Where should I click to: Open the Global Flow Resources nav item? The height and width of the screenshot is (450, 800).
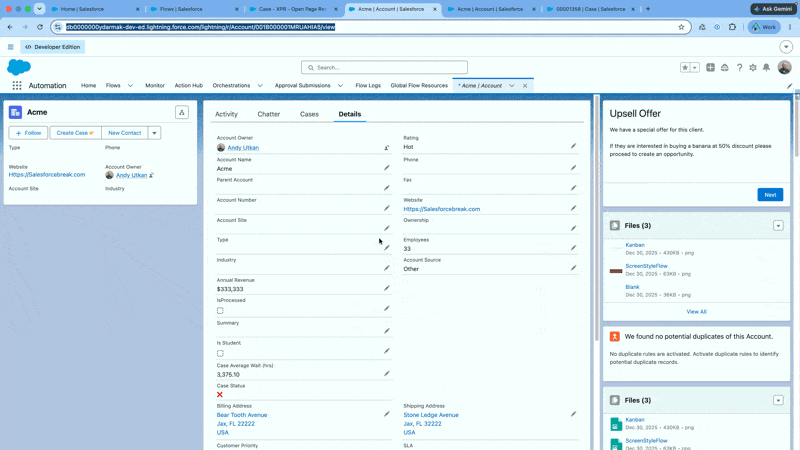pos(419,86)
